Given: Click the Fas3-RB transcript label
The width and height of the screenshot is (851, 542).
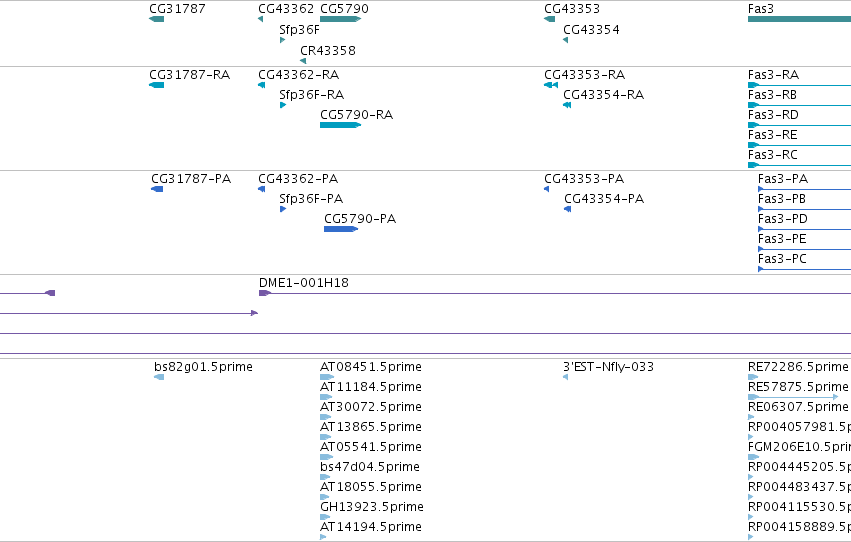Looking at the screenshot, I should pos(772,95).
